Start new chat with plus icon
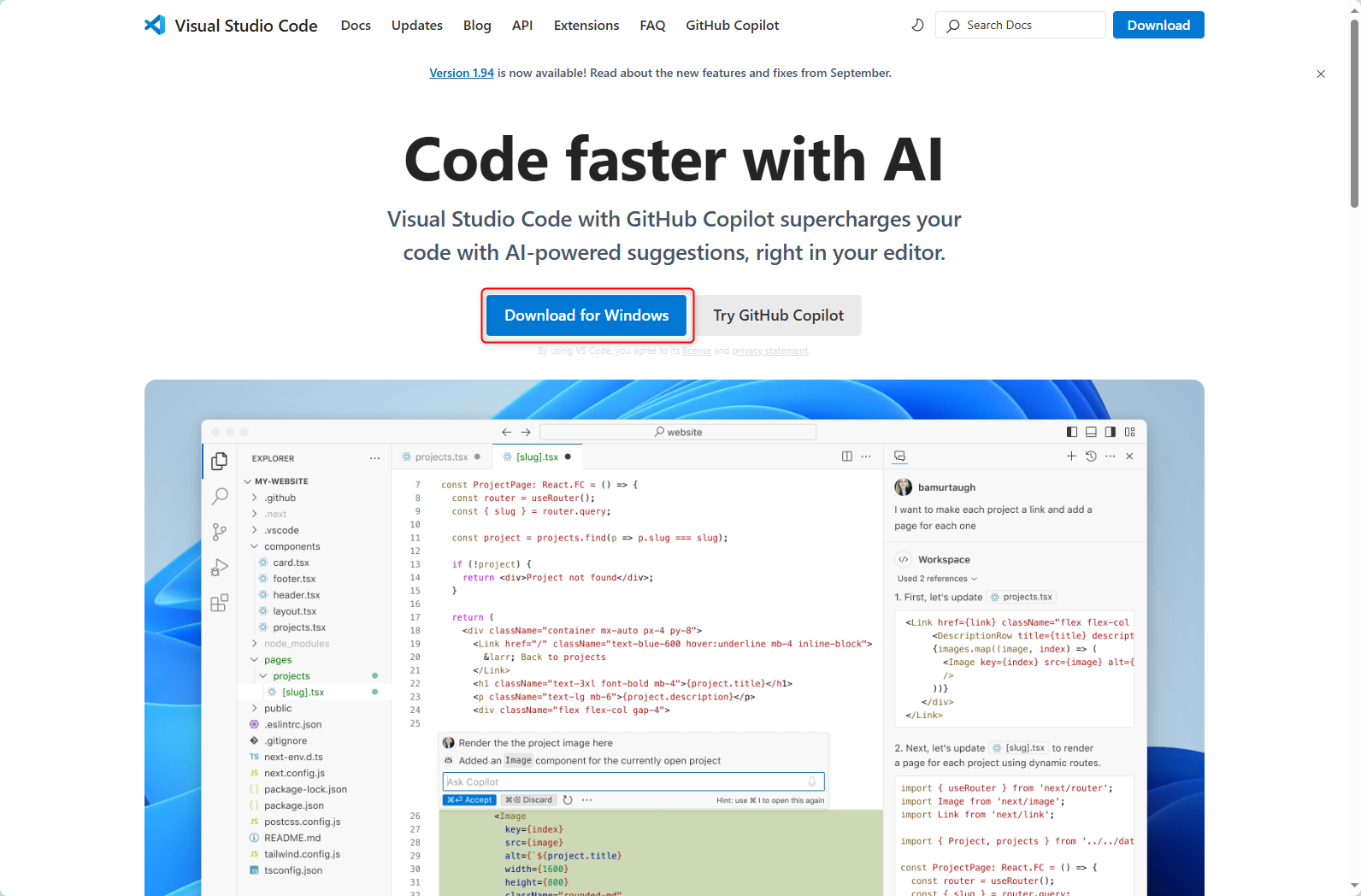1361x896 pixels. (1071, 457)
